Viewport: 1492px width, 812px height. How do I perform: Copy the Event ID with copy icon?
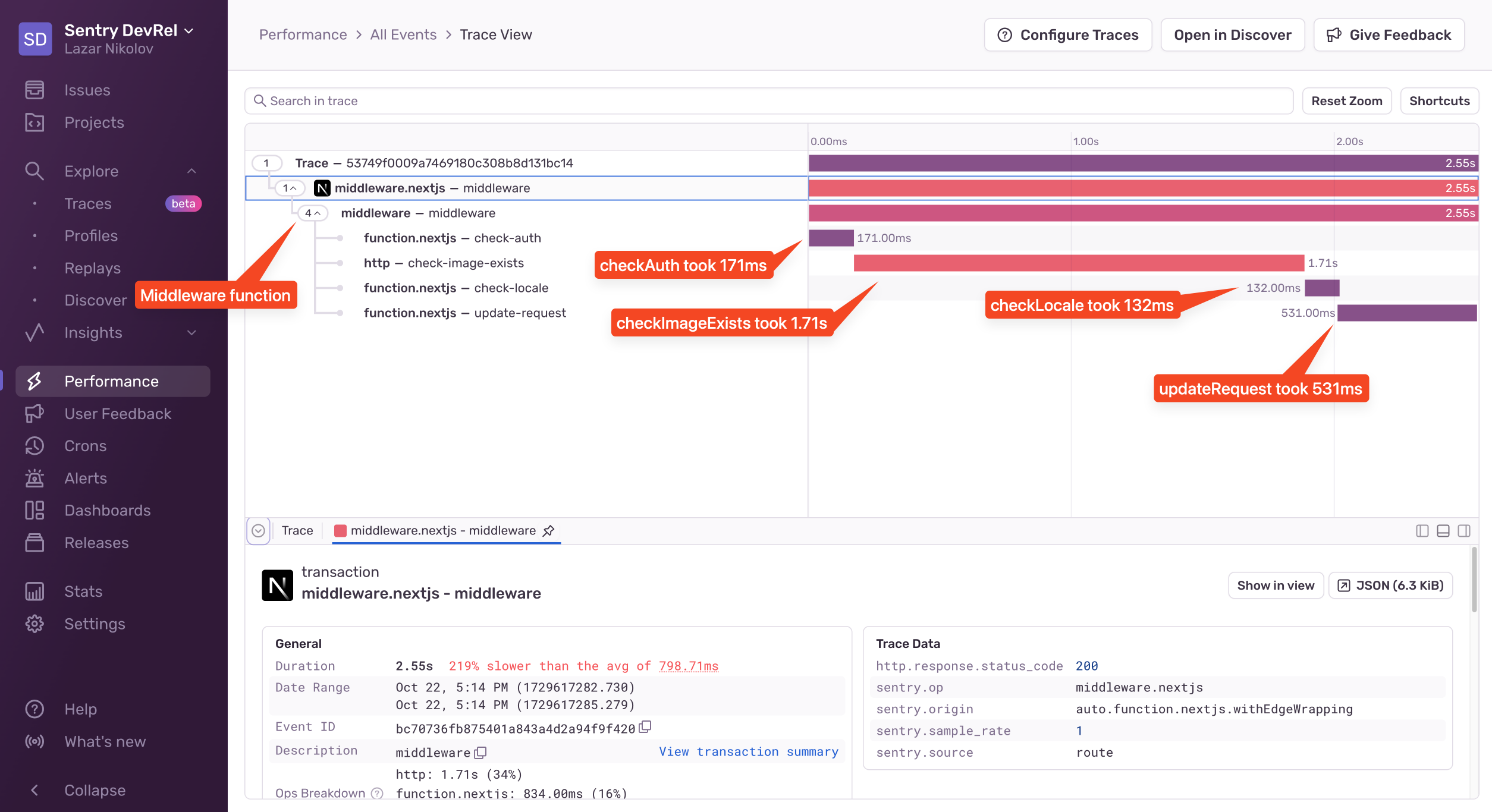tap(645, 727)
